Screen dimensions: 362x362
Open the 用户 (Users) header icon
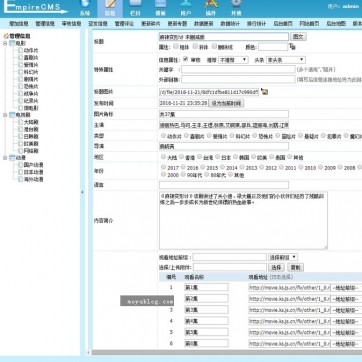[186, 7]
